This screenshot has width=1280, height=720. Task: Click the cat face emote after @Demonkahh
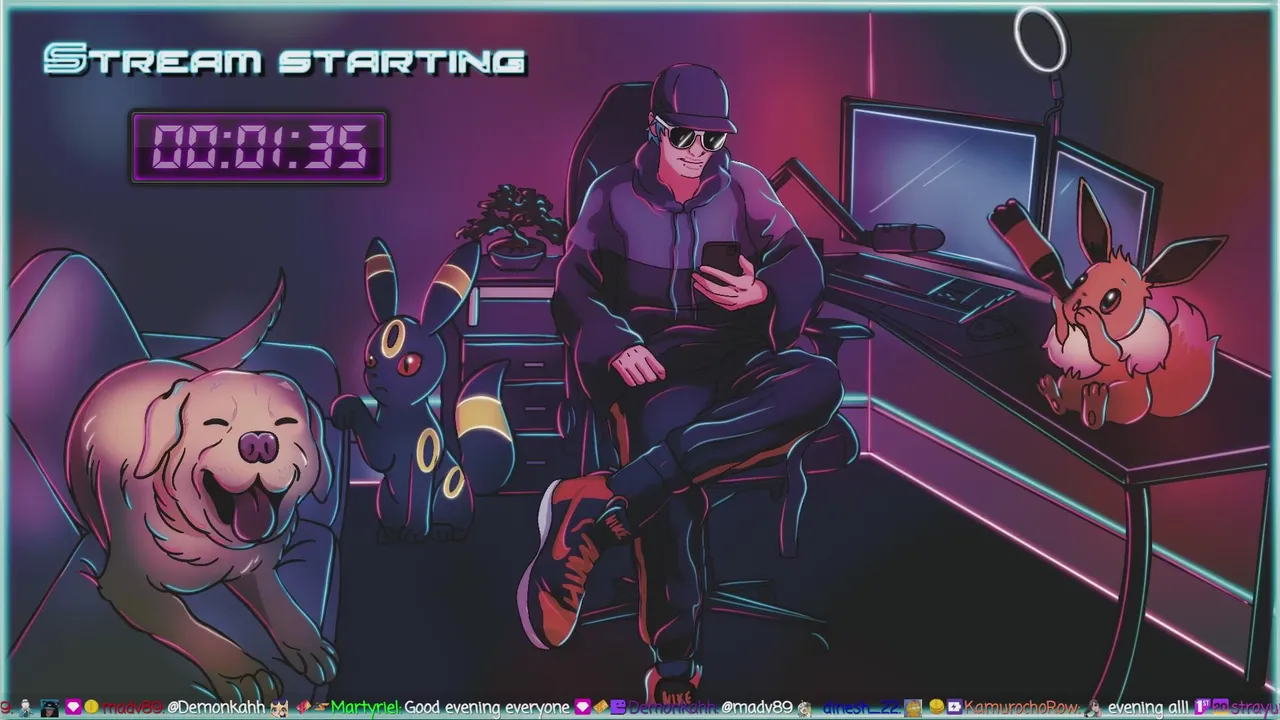(x=279, y=708)
